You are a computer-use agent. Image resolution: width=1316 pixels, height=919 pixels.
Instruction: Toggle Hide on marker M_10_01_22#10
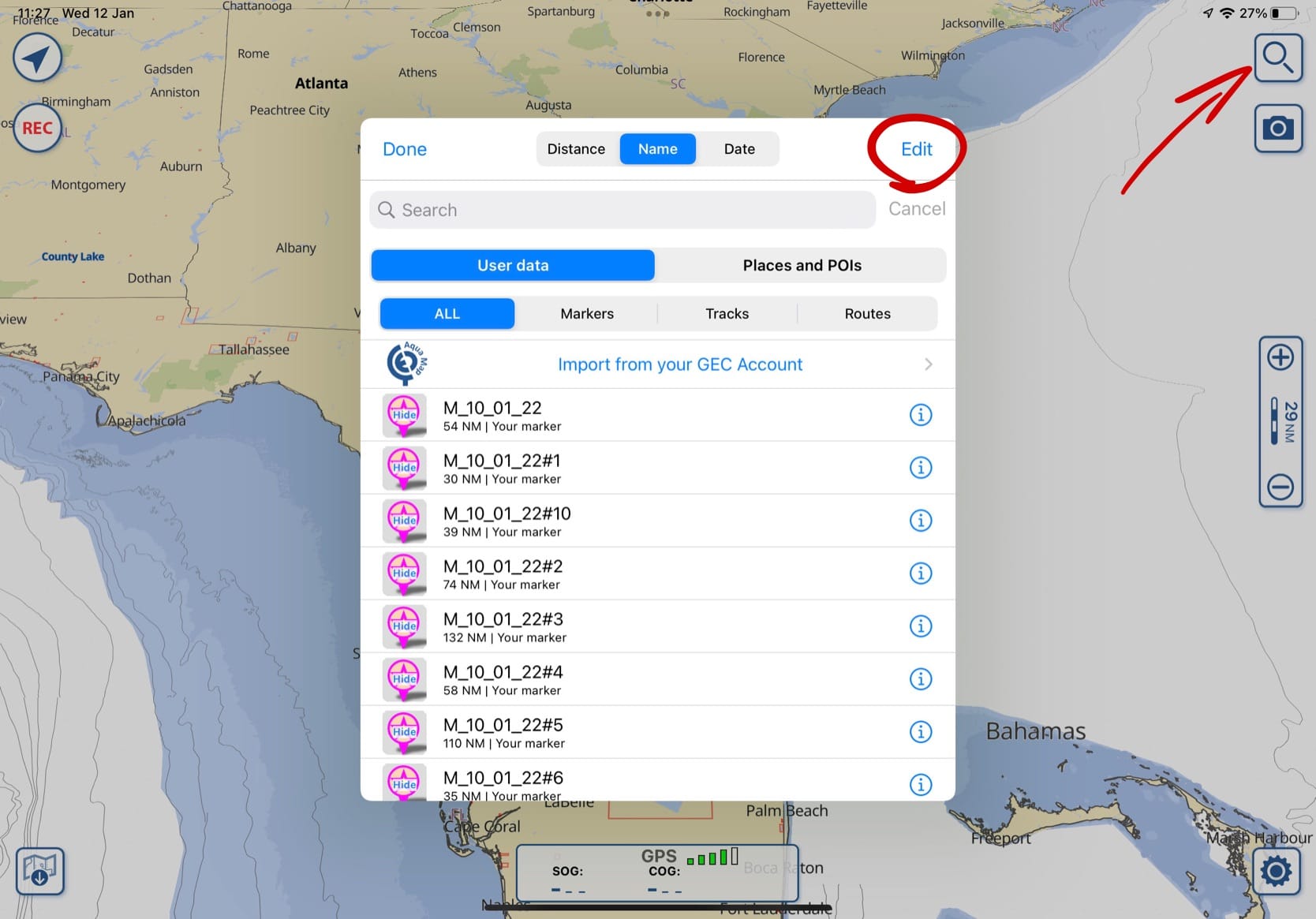[x=405, y=521]
